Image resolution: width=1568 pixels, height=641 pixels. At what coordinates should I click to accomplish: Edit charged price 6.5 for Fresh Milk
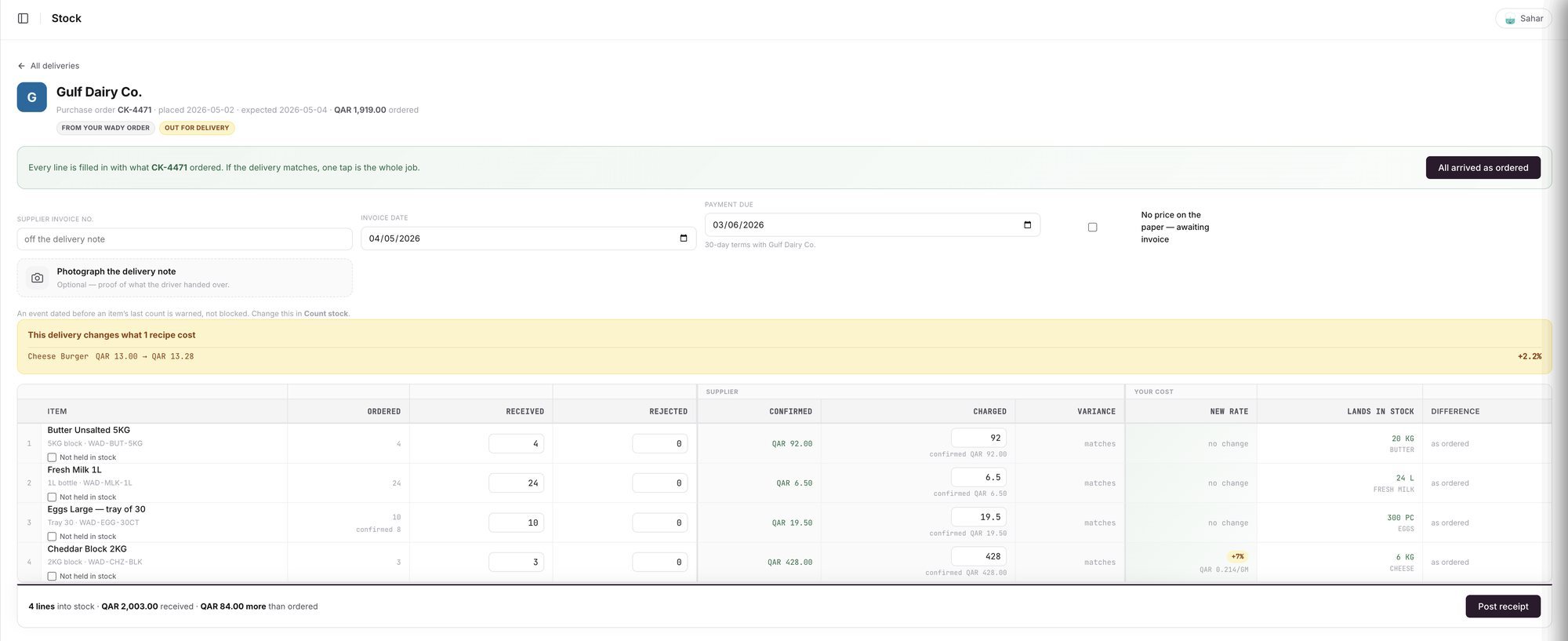click(978, 477)
